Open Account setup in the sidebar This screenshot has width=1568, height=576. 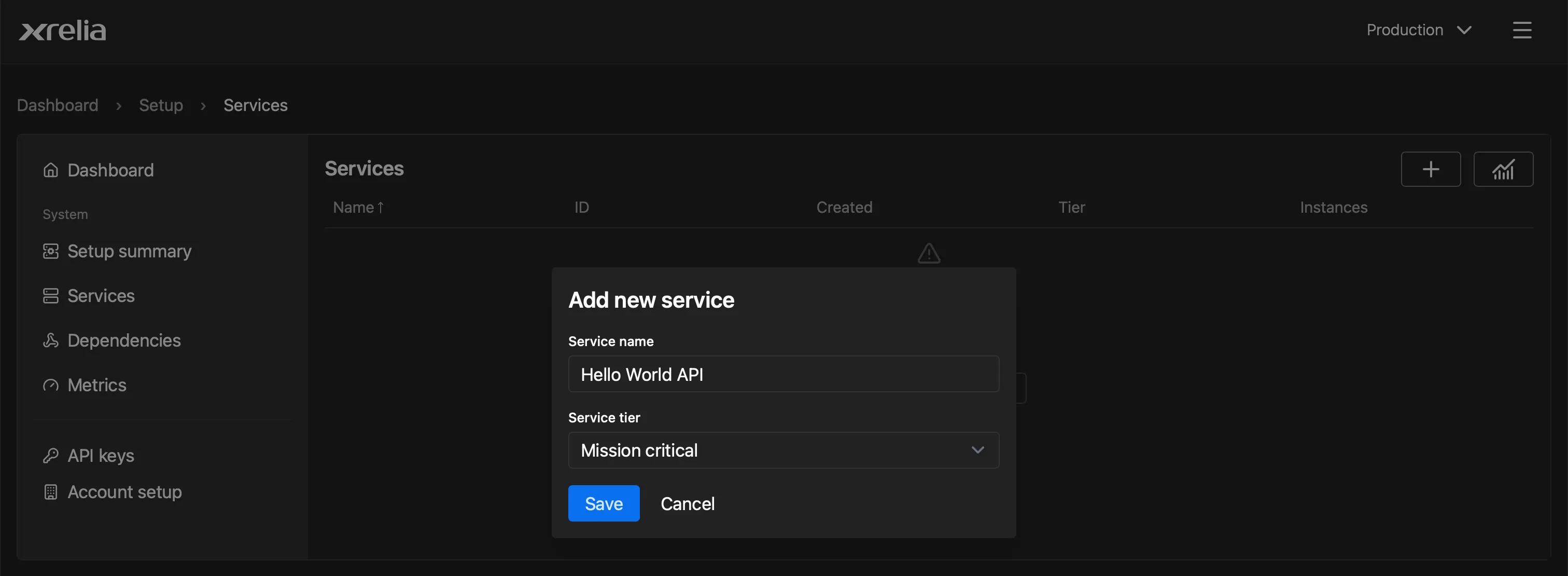[x=112, y=492]
